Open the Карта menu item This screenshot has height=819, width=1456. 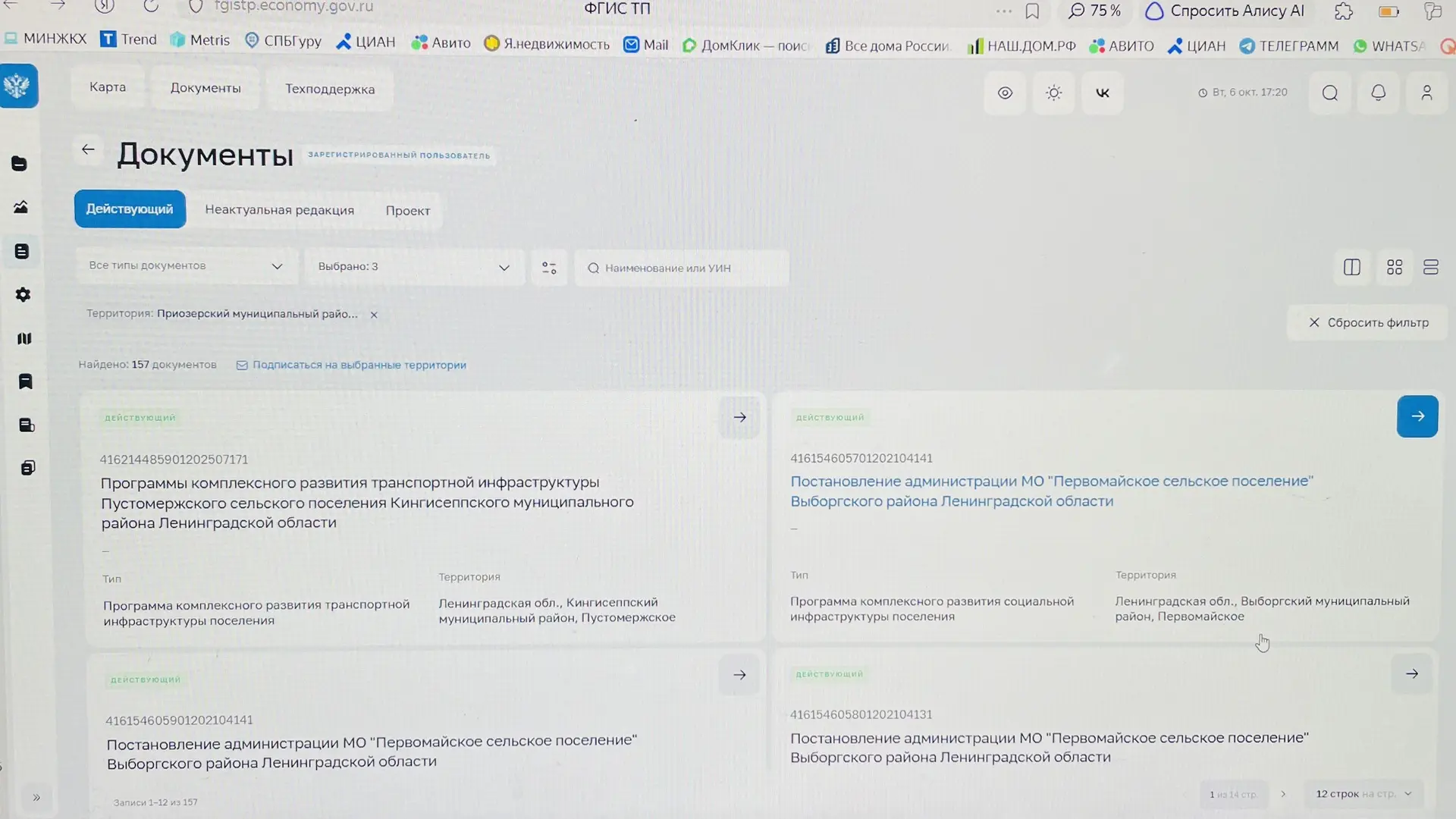pyautogui.click(x=108, y=87)
